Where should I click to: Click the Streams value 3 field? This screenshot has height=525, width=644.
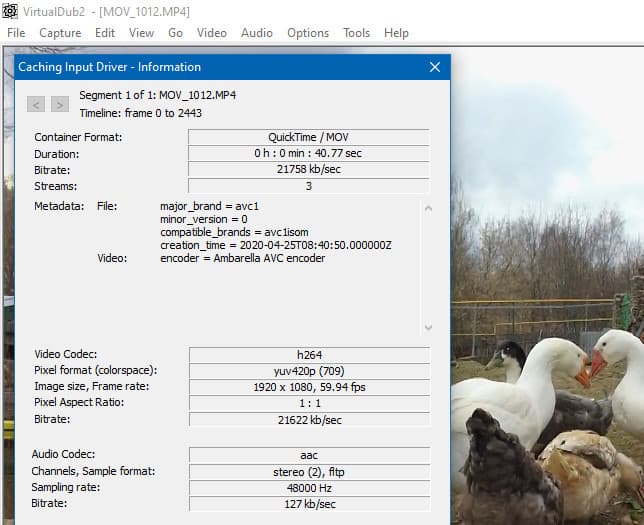309,186
